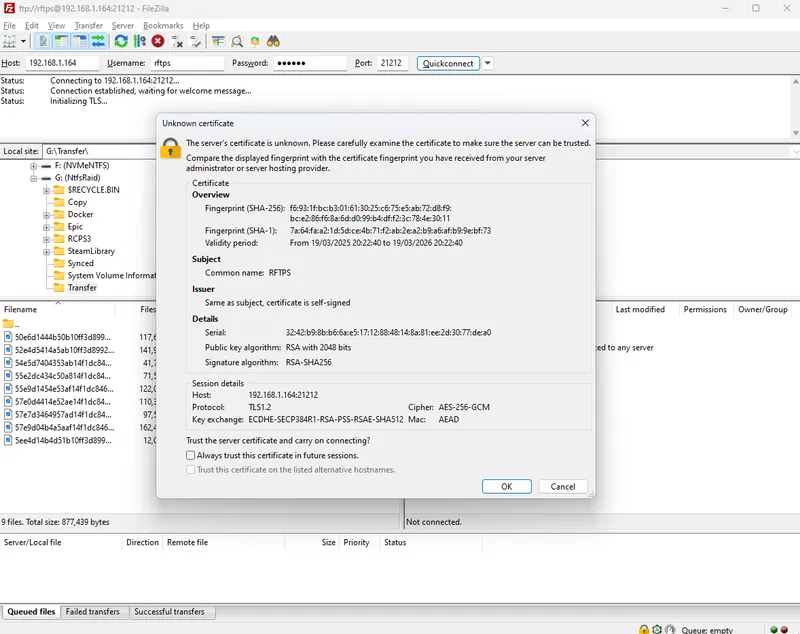Search for files on the server
The image size is (800, 634).
point(274,41)
